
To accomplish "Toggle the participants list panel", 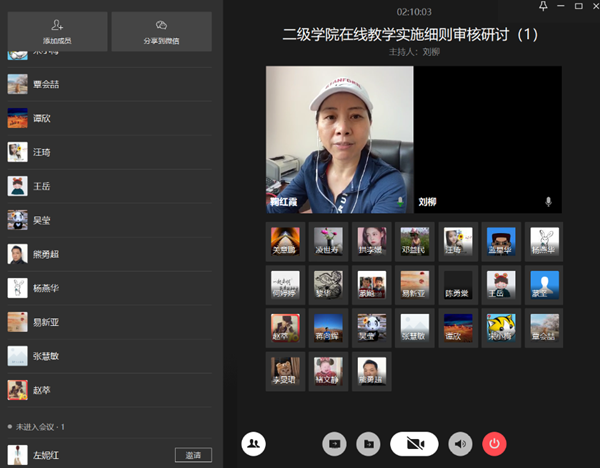I will pos(254,443).
